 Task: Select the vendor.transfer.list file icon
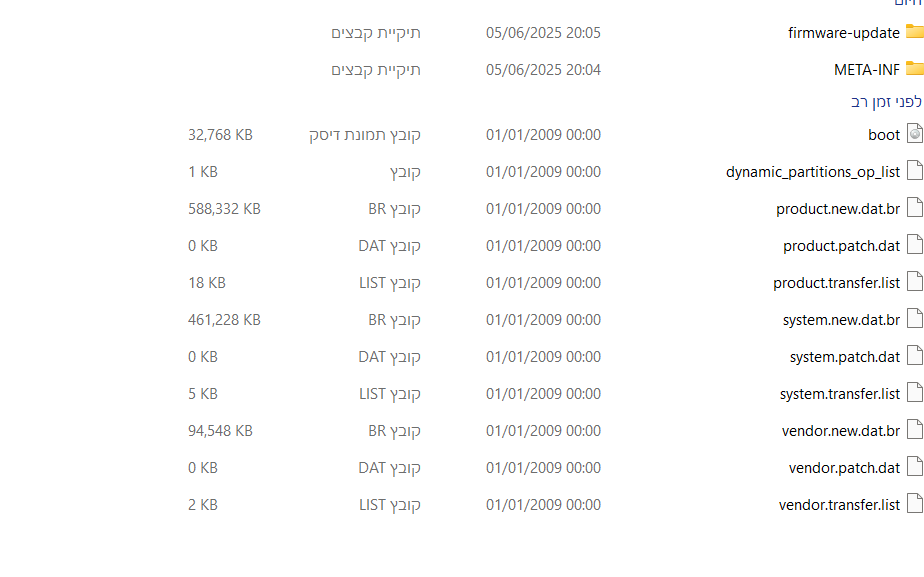click(915, 504)
